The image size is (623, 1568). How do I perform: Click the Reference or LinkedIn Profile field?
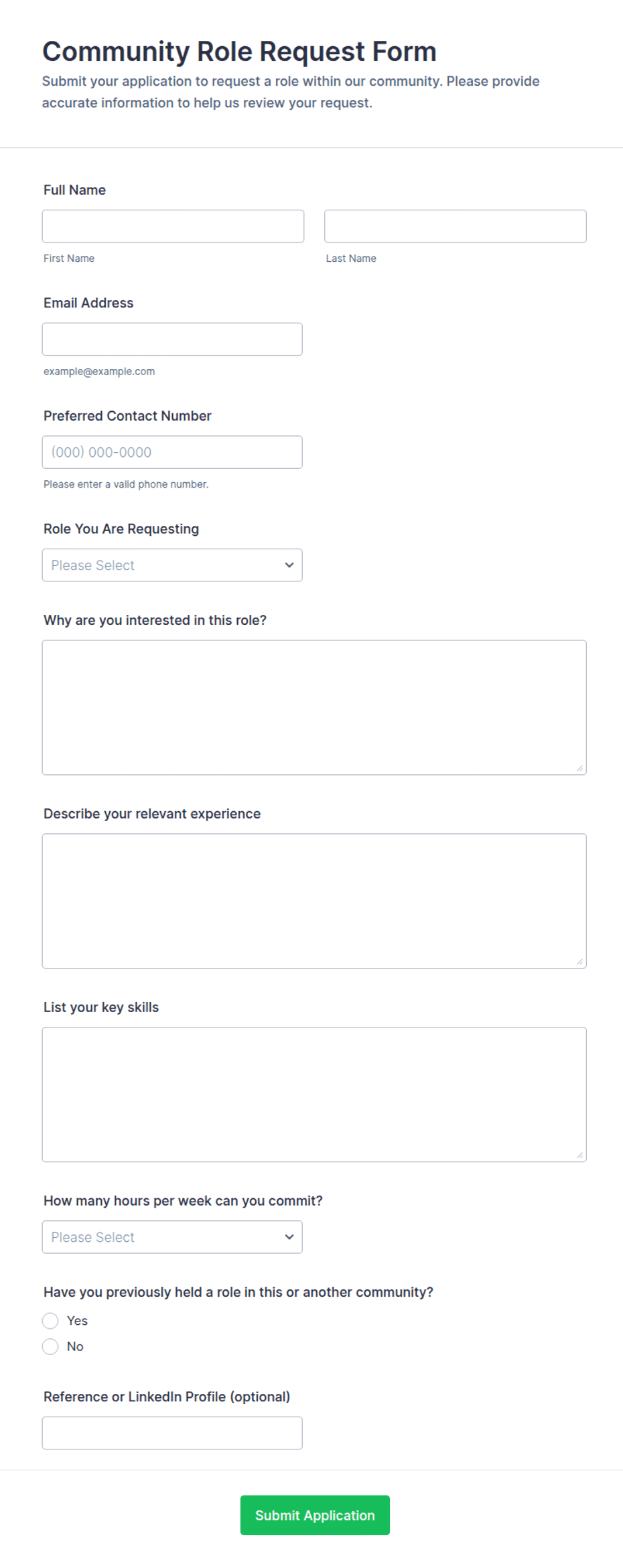tap(172, 1433)
